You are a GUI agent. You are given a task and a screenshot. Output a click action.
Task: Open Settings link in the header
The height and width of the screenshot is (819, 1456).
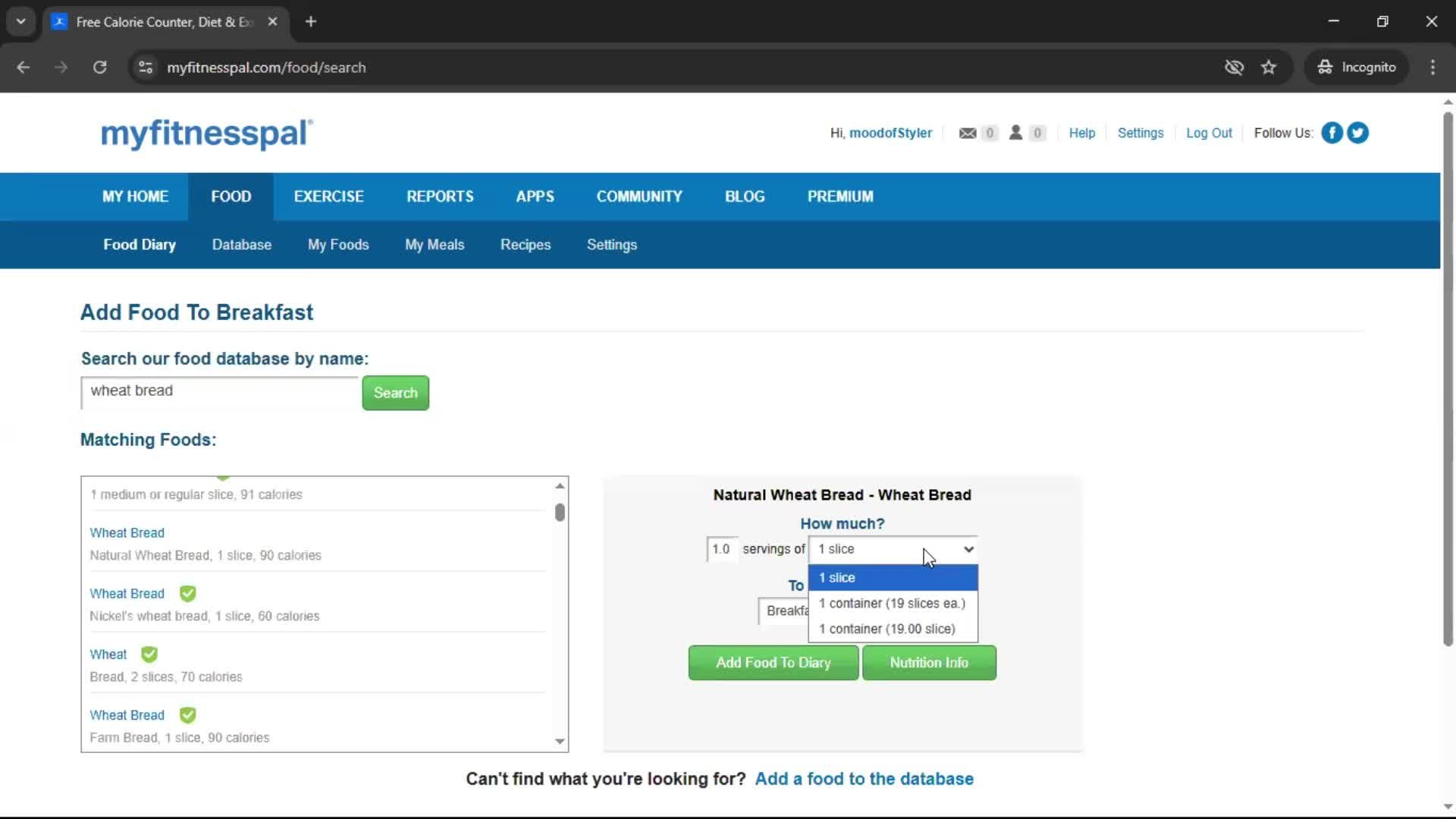[1141, 133]
